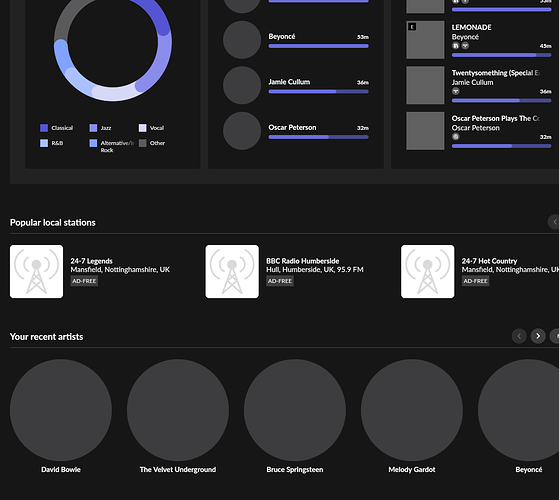Open Beyoncé portrait in recent artists
Screen dimensions: 559x500
tap(518, 410)
